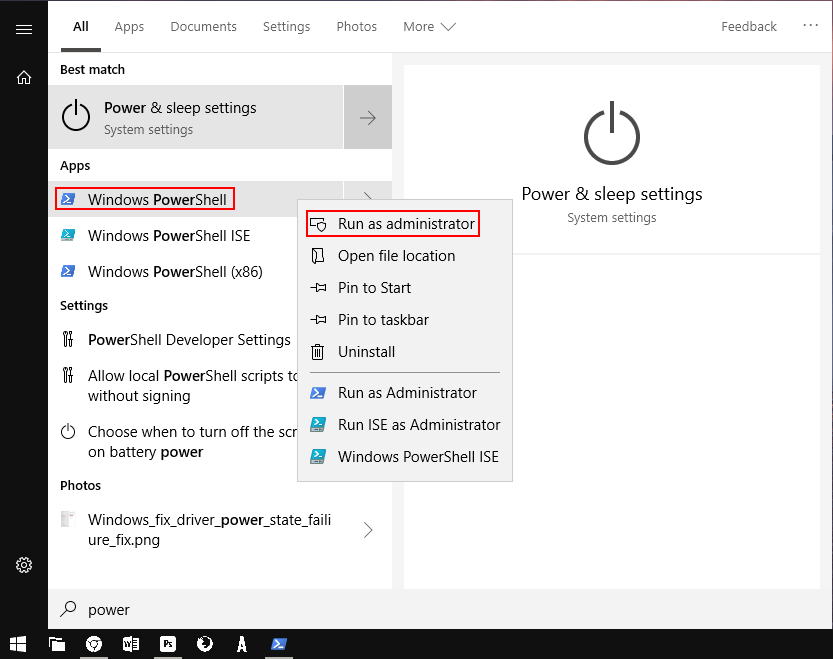The width and height of the screenshot is (833, 659).
Task: Click the image file thumbnail icon
Action: coord(68,519)
